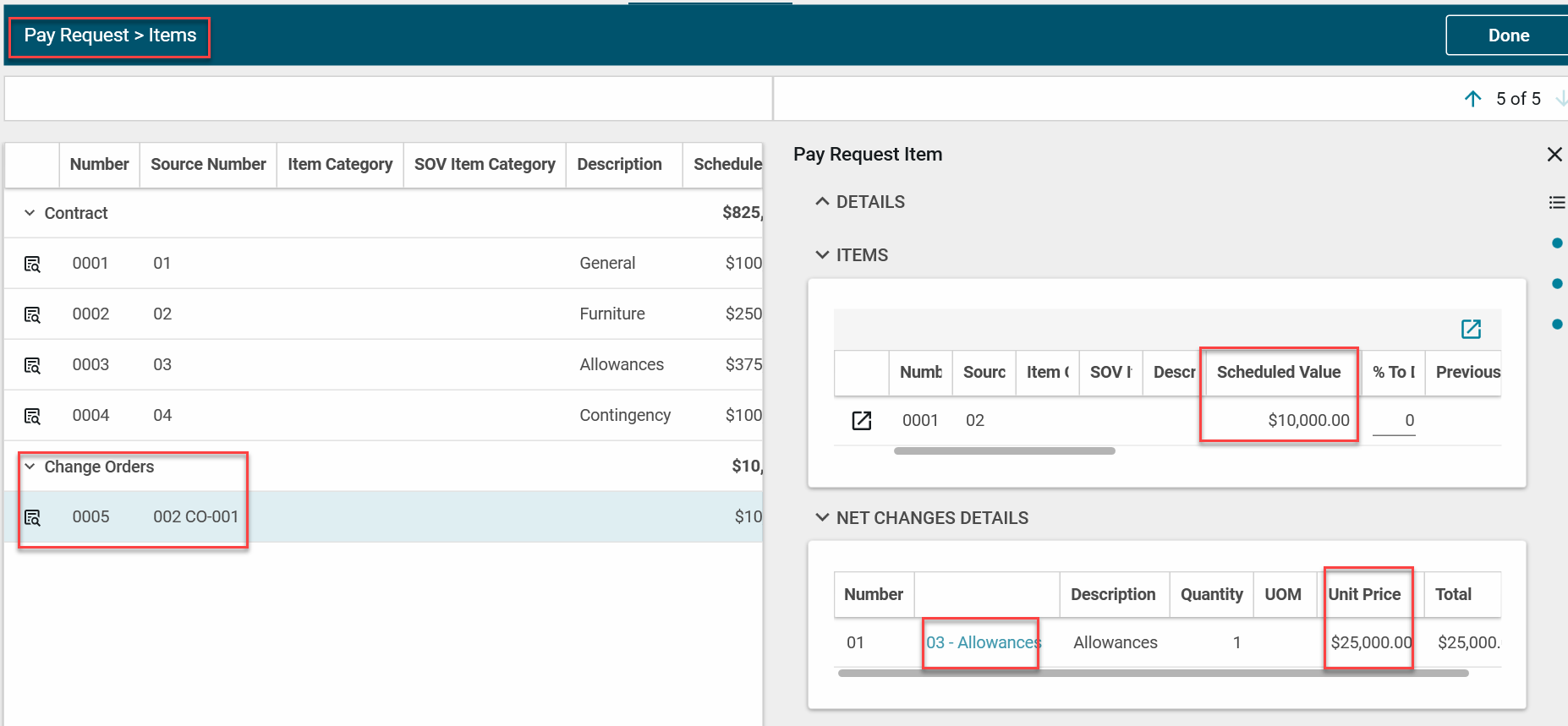Click the Done button
The height and width of the screenshot is (726, 1568).
pyautogui.click(x=1508, y=35)
